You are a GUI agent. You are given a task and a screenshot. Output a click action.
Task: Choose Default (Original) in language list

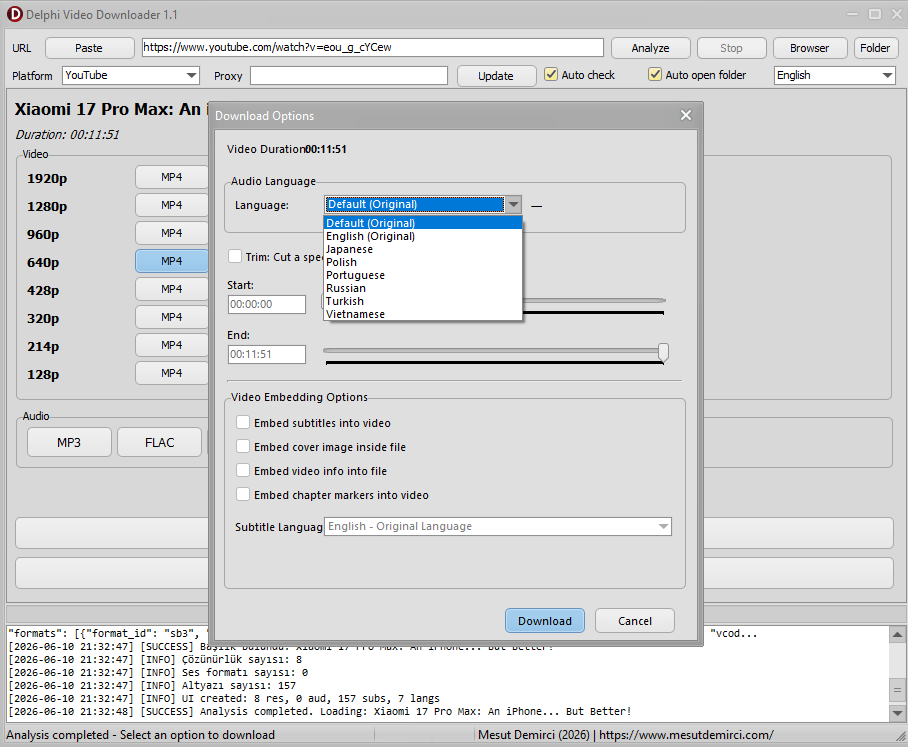[423, 223]
